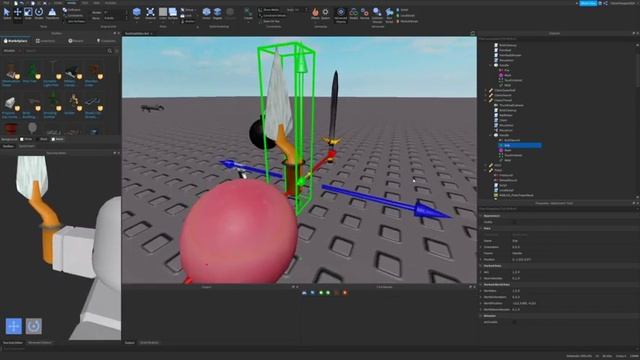Click the Lock tool button
The width and height of the screenshot is (640, 360).
click(187, 16)
